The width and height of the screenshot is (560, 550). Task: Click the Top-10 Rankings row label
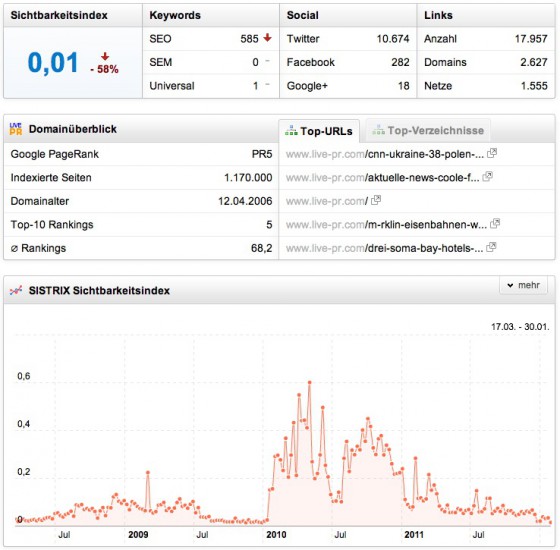click(52, 225)
